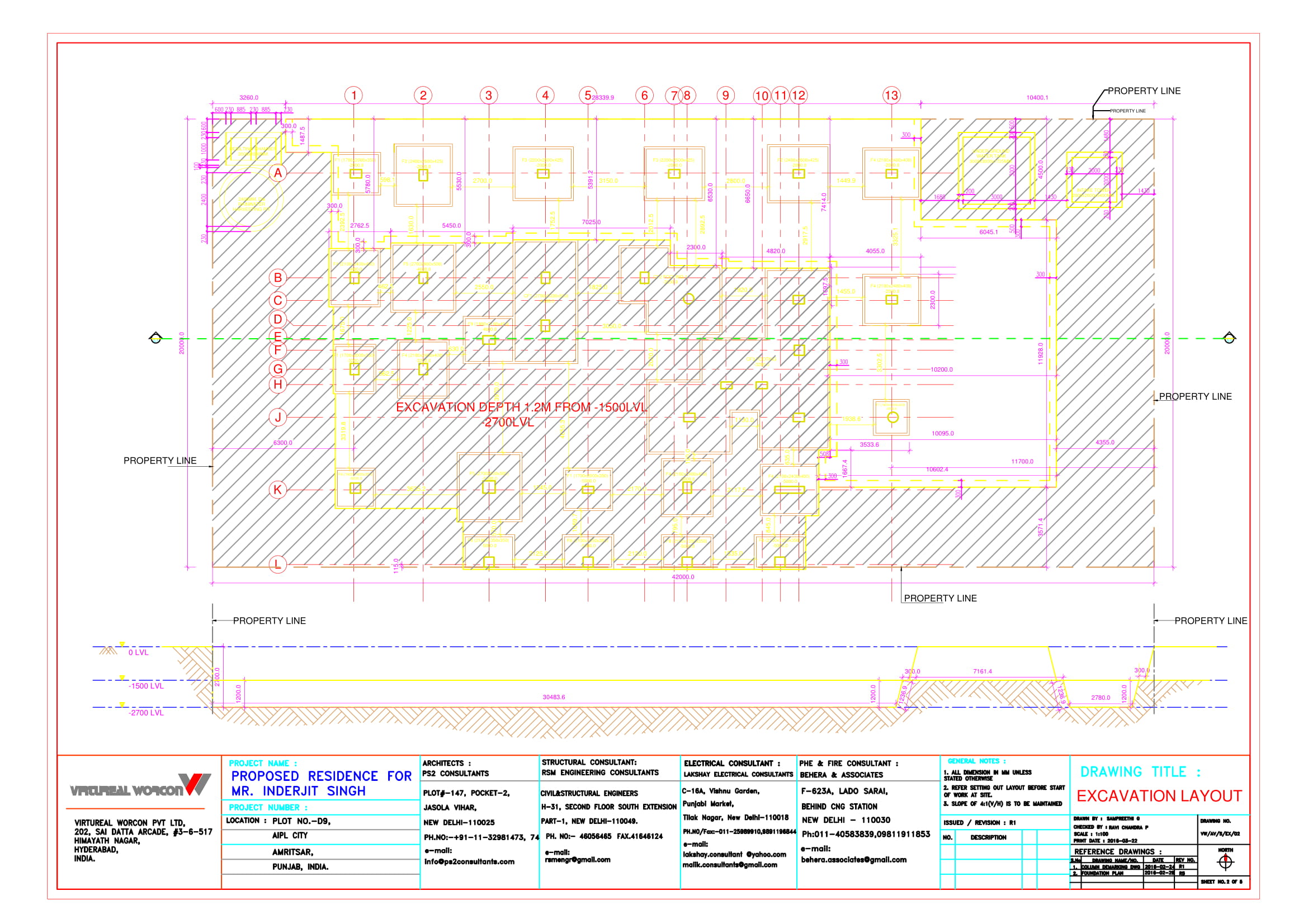Click rsmengr@gmail.com email address
This screenshot has width=1308, height=924.
tap(577, 860)
